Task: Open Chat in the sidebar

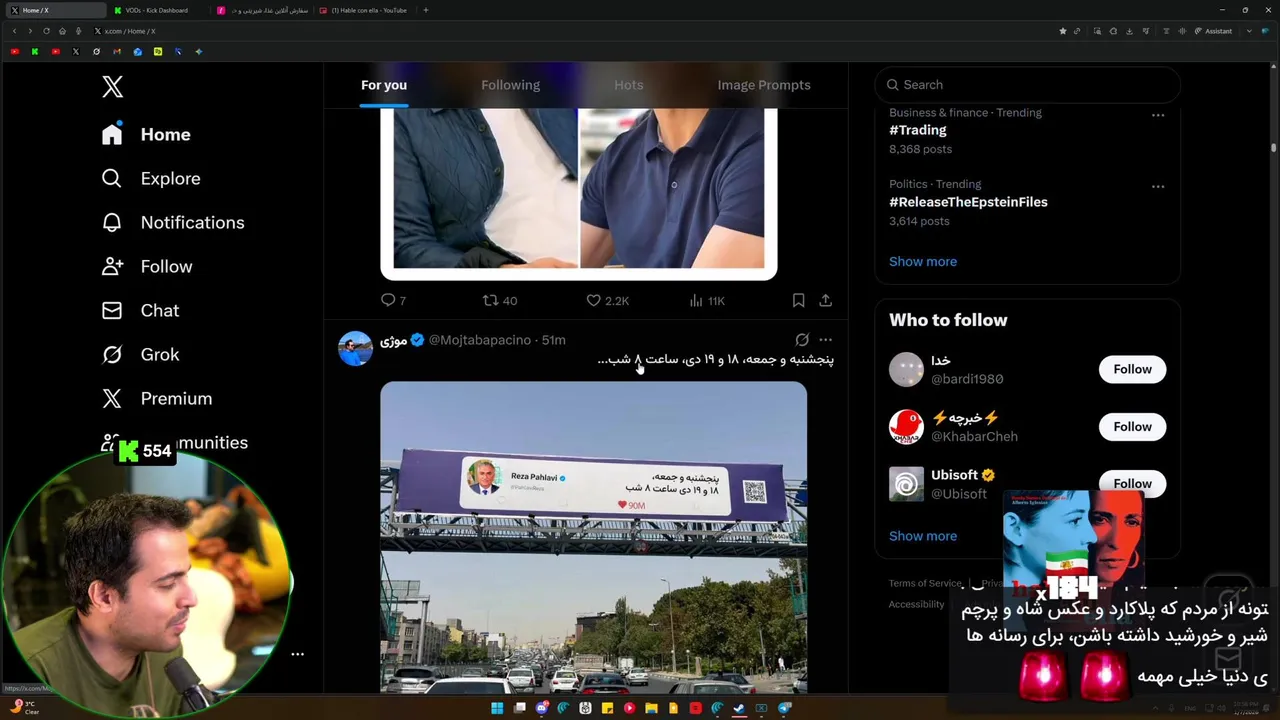Action: click(140, 310)
